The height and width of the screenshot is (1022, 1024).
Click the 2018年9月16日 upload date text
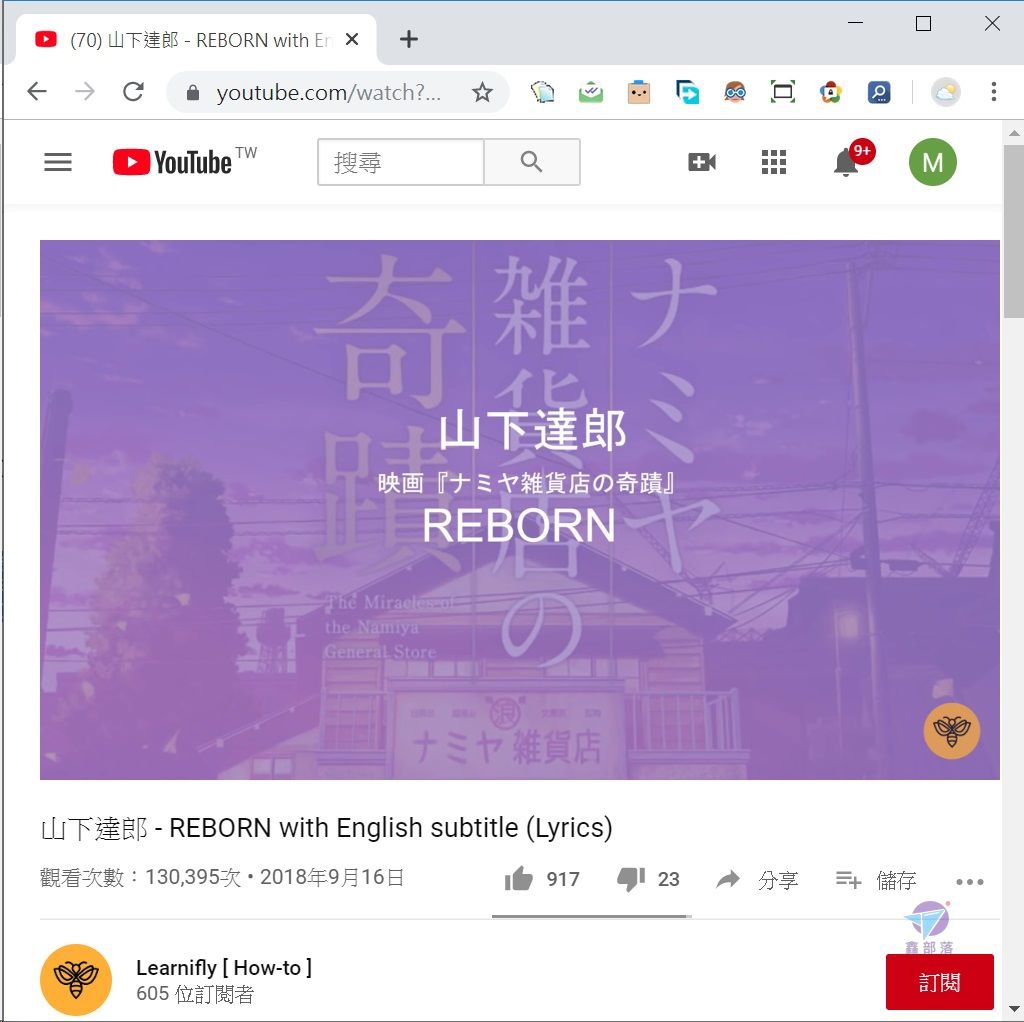click(x=332, y=877)
